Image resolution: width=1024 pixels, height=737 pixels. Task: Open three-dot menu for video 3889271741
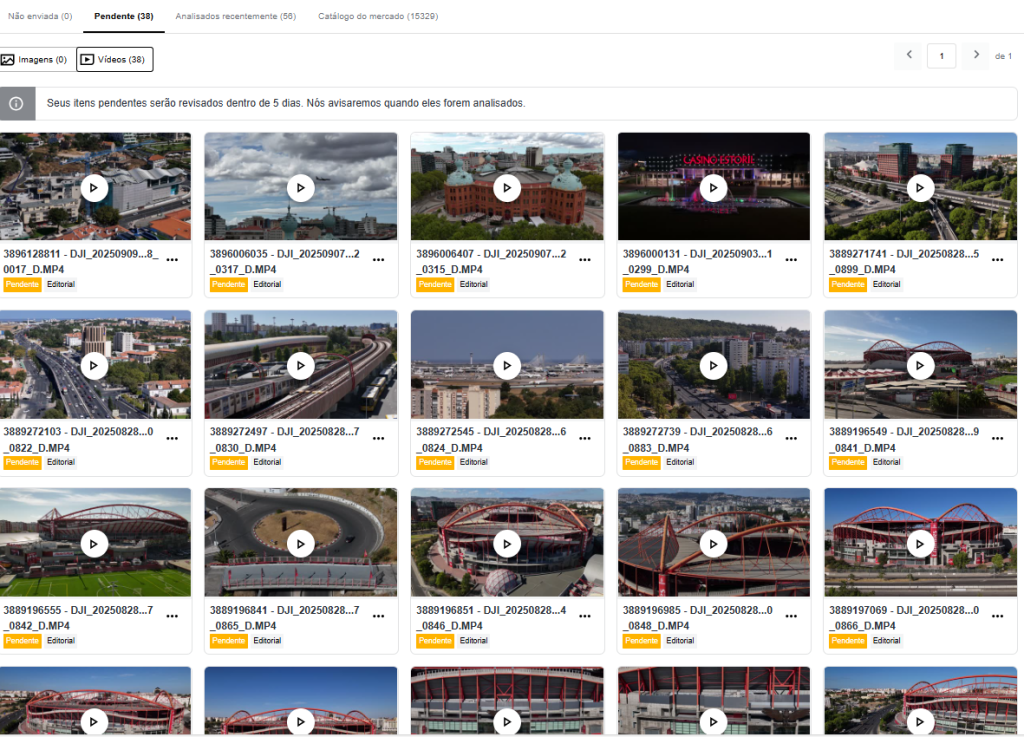point(997,260)
